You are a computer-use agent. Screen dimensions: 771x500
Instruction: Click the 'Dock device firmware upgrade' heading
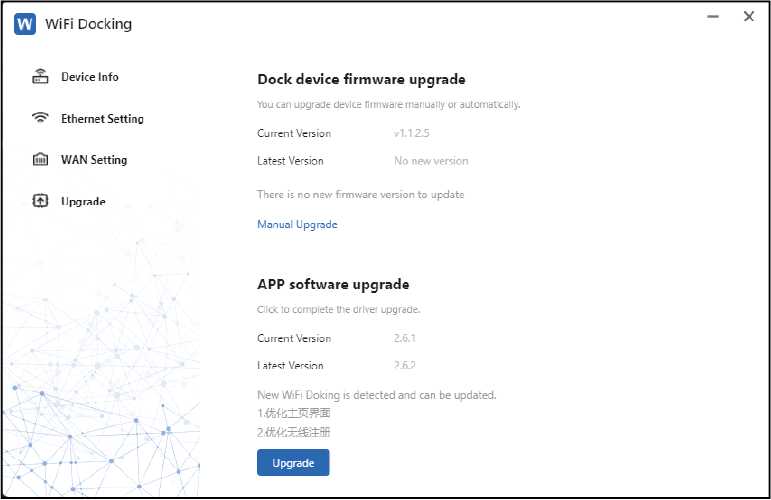pyautogui.click(x=361, y=79)
